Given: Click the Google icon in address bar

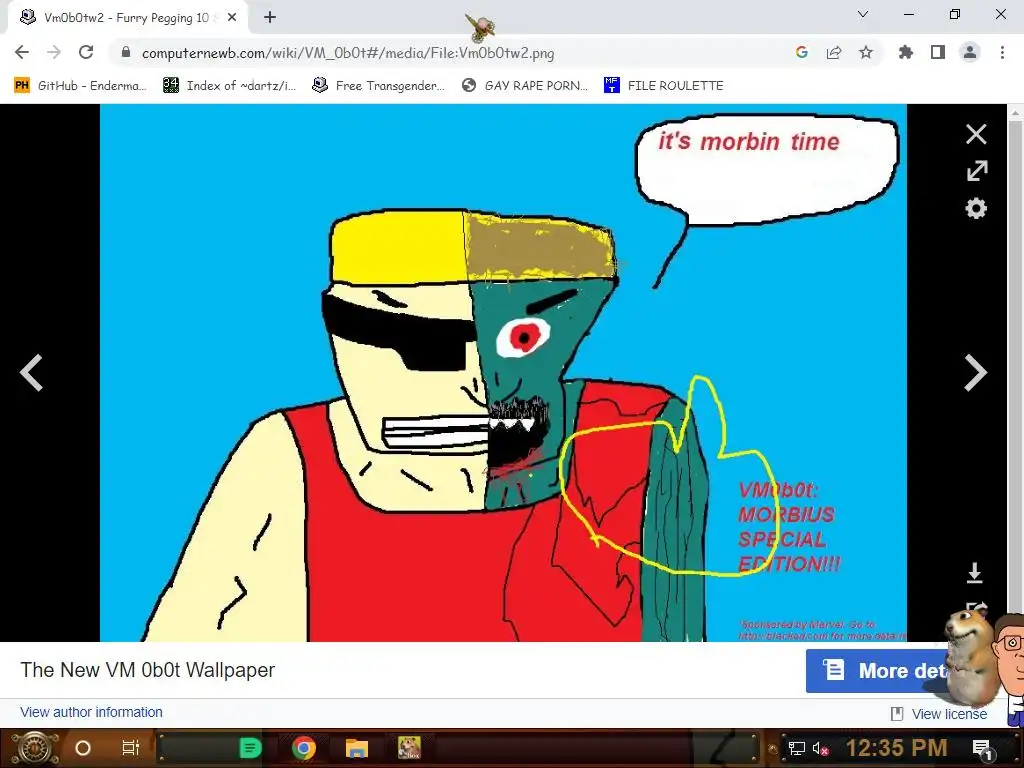Looking at the screenshot, I should click(802, 52).
